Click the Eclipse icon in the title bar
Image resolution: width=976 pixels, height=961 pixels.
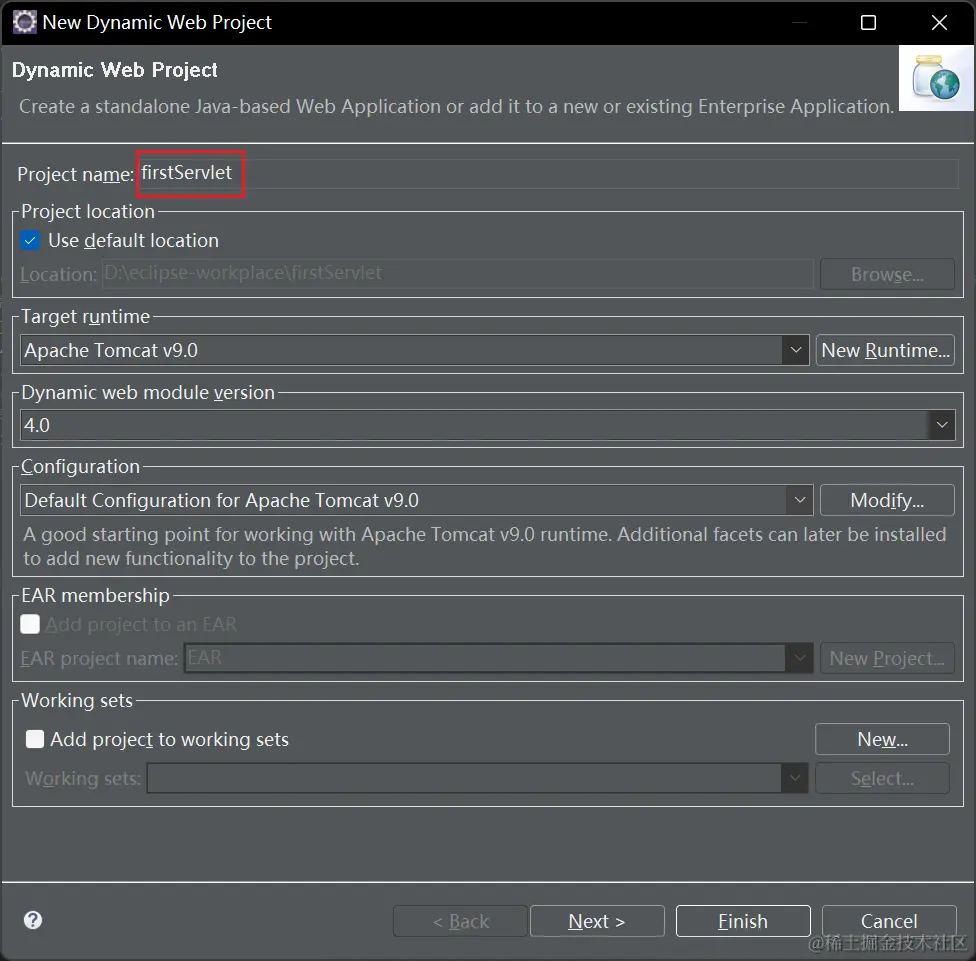[24, 22]
